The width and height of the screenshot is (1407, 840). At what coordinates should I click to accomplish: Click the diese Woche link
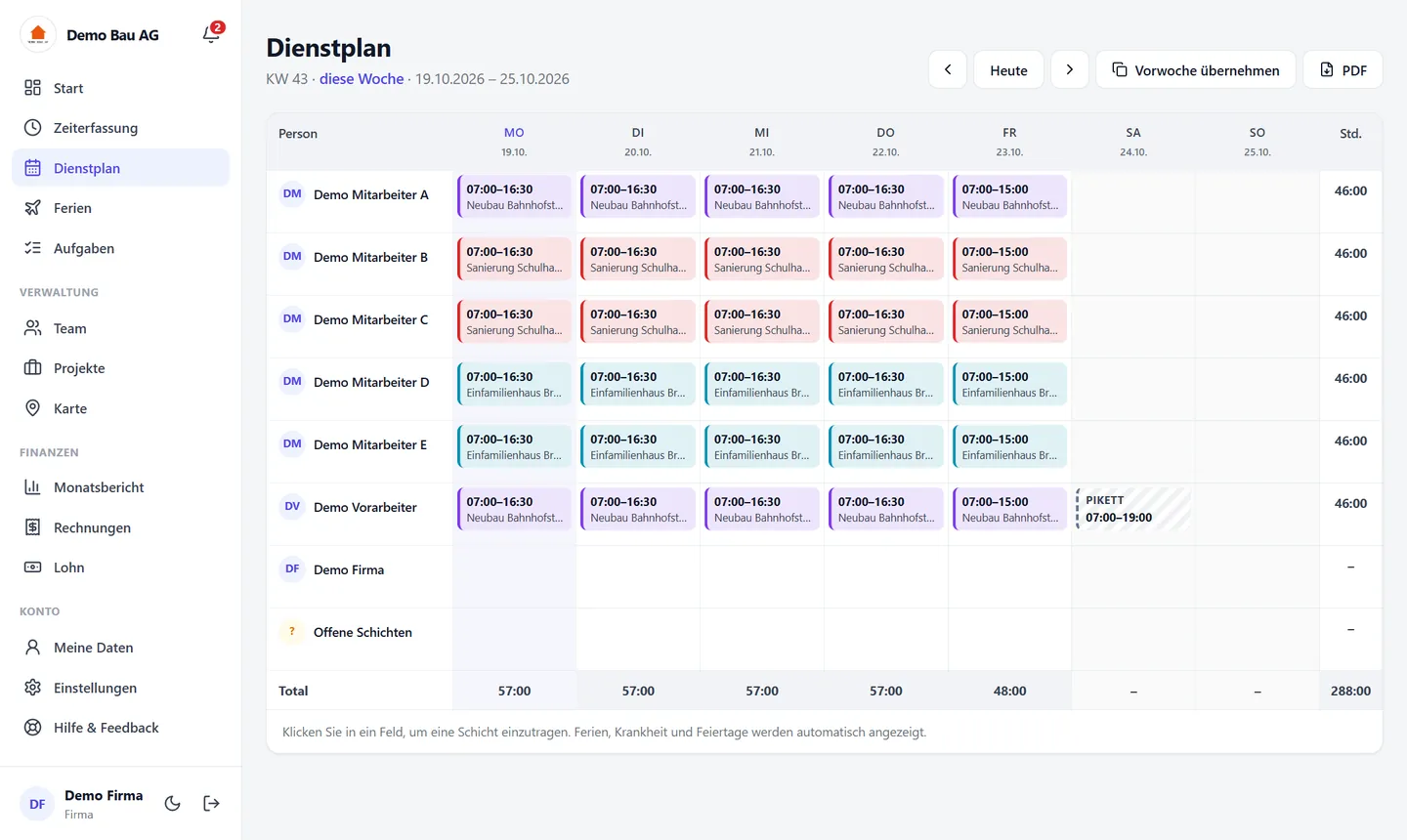click(x=362, y=79)
